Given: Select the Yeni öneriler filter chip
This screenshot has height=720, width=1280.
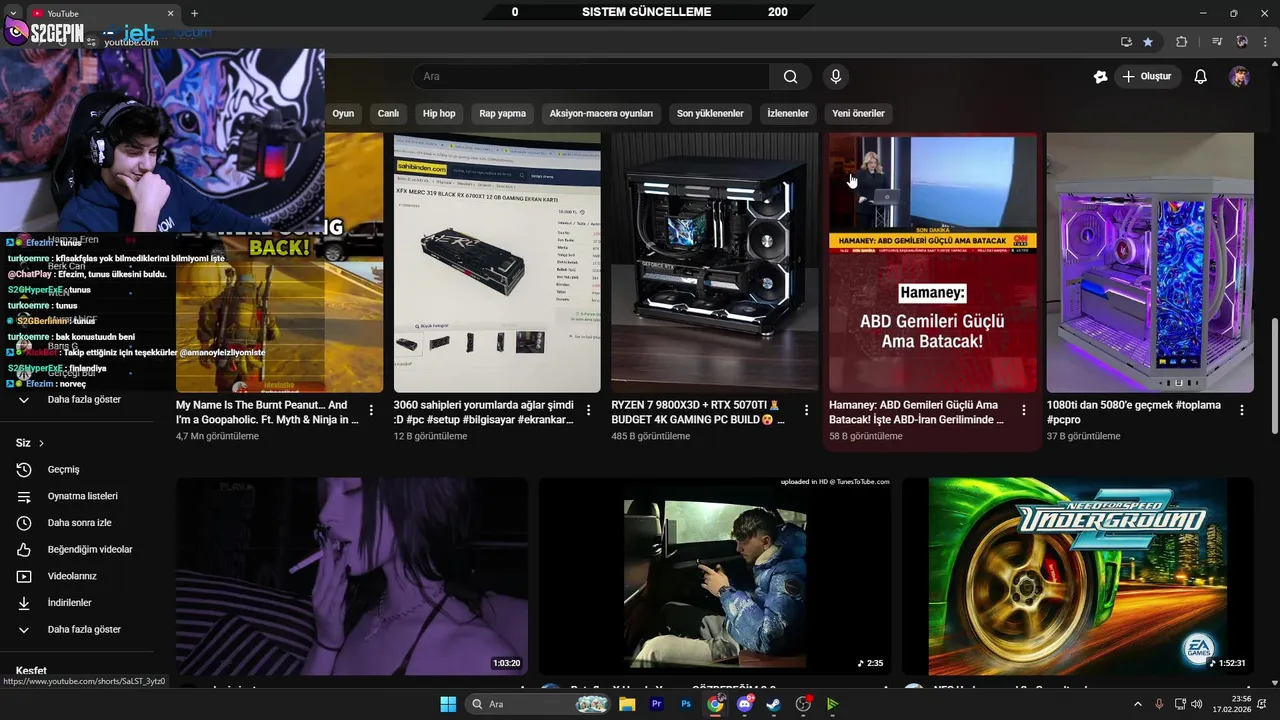Looking at the screenshot, I should pos(858,113).
